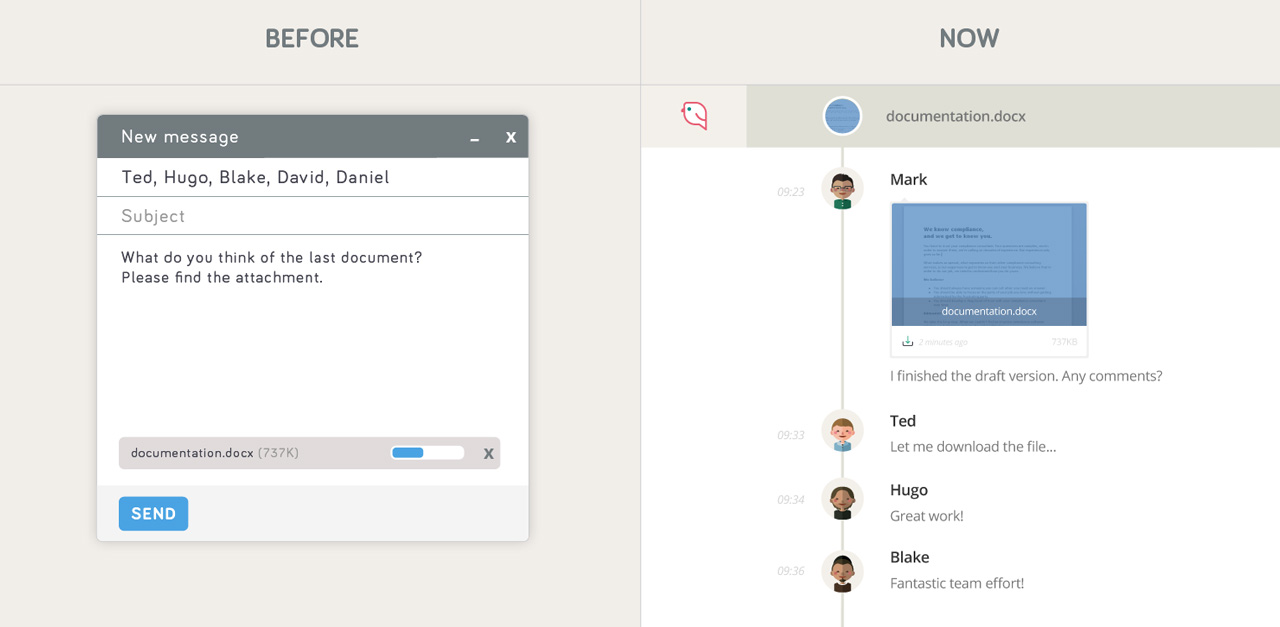This screenshot has width=1280, height=627.
Task: Click Ted's avatar in the timeline
Action: pos(842,431)
